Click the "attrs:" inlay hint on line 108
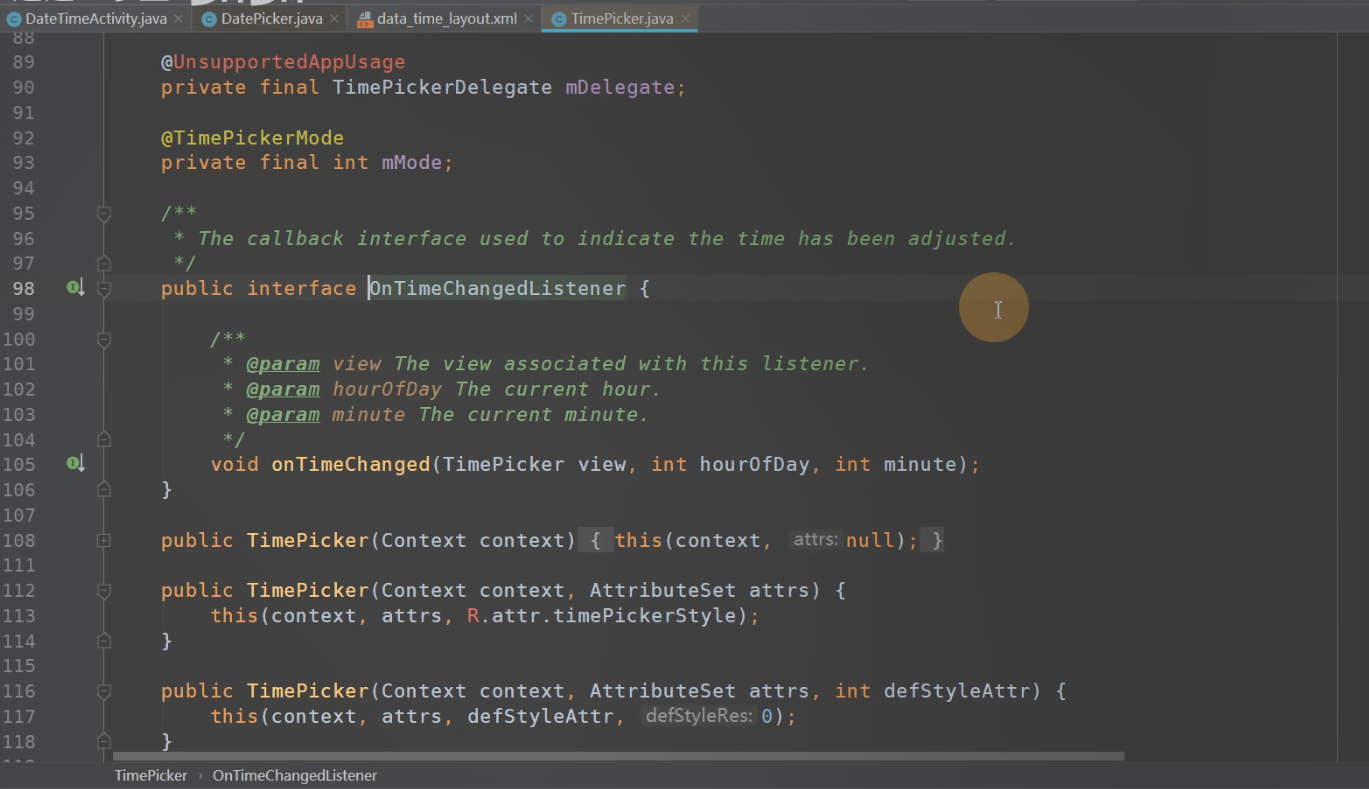The width and height of the screenshot is (1369, 789). pos(815,540)
